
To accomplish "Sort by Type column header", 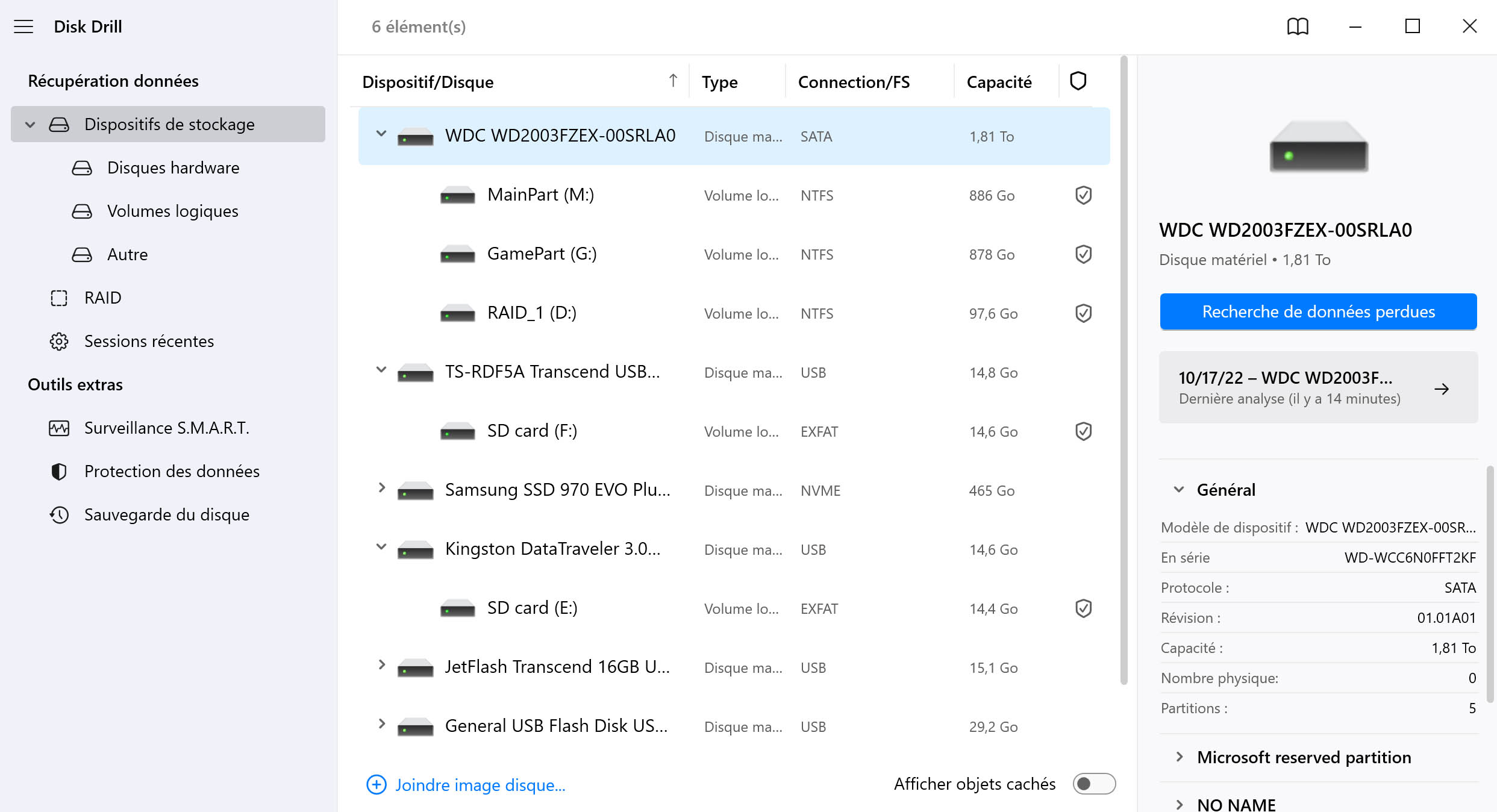I will 719,82.
